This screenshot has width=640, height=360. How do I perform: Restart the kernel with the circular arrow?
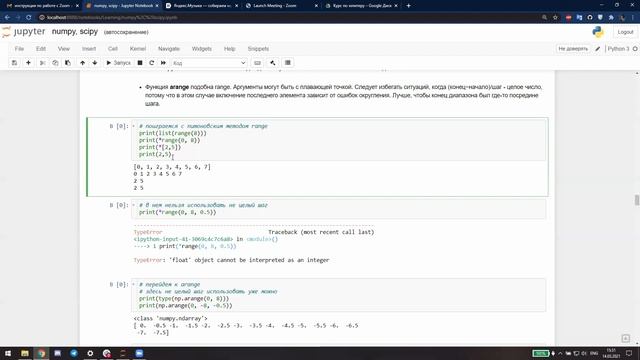(151, 63)
